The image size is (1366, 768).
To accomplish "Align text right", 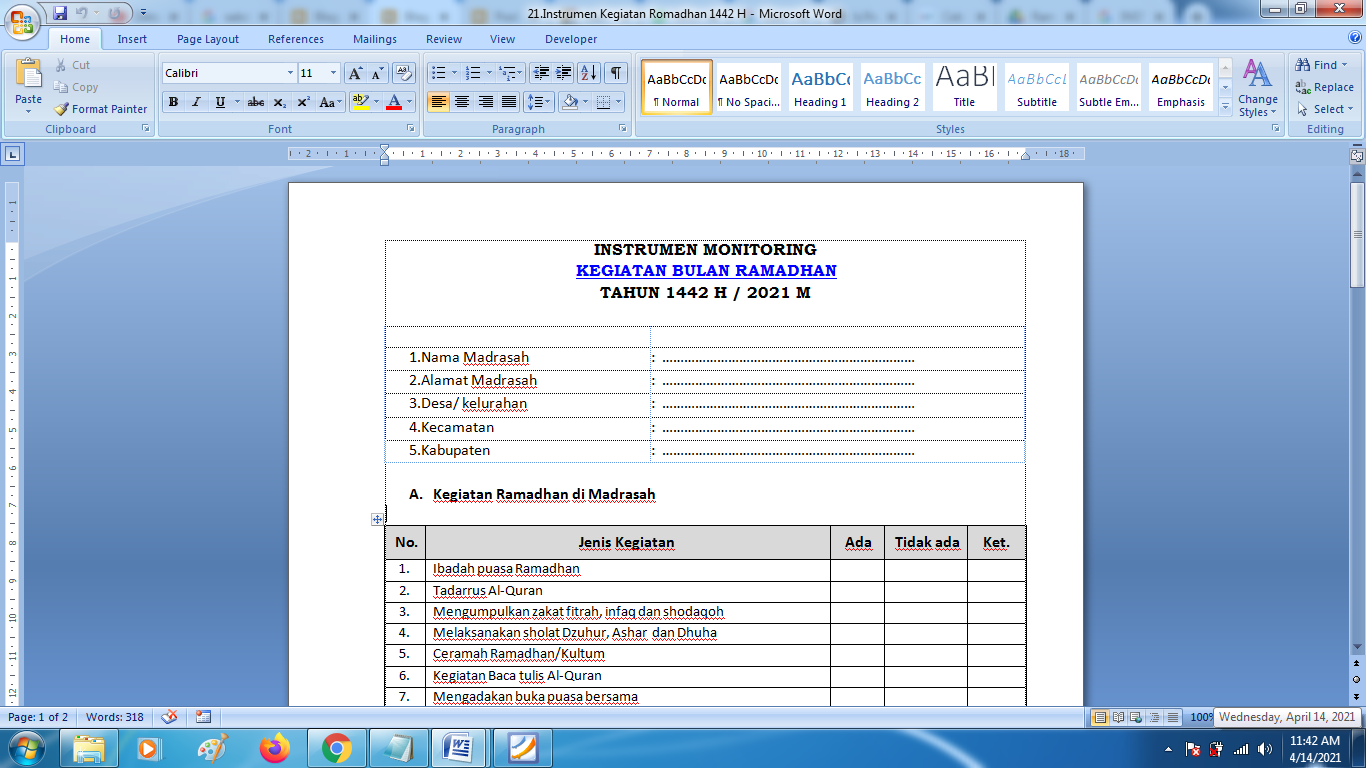I will (485, 102).
